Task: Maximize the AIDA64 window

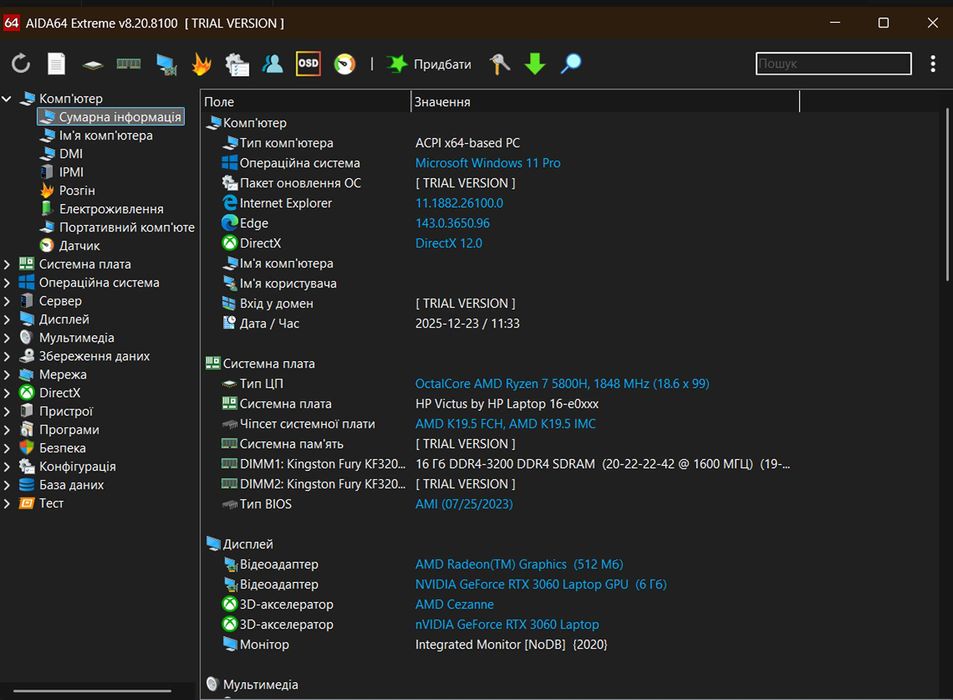Action: [x=883, y=23]
